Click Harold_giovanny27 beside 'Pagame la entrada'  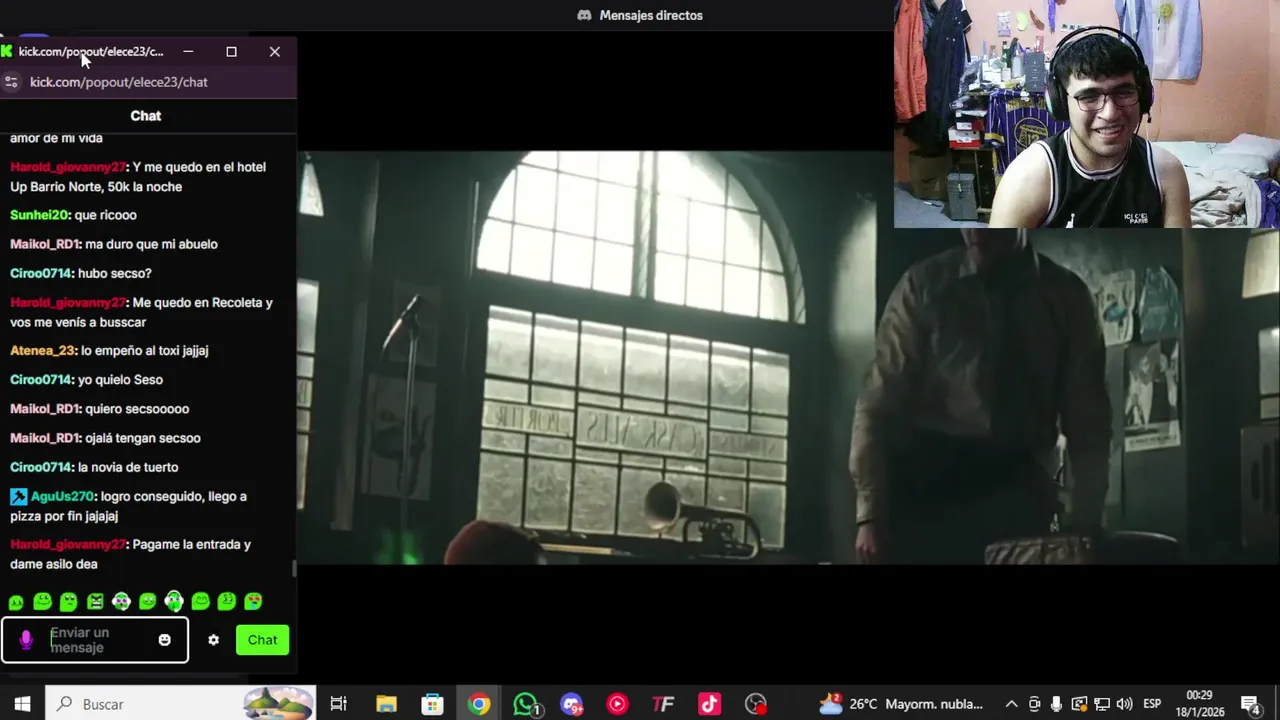tap(67, 545)
